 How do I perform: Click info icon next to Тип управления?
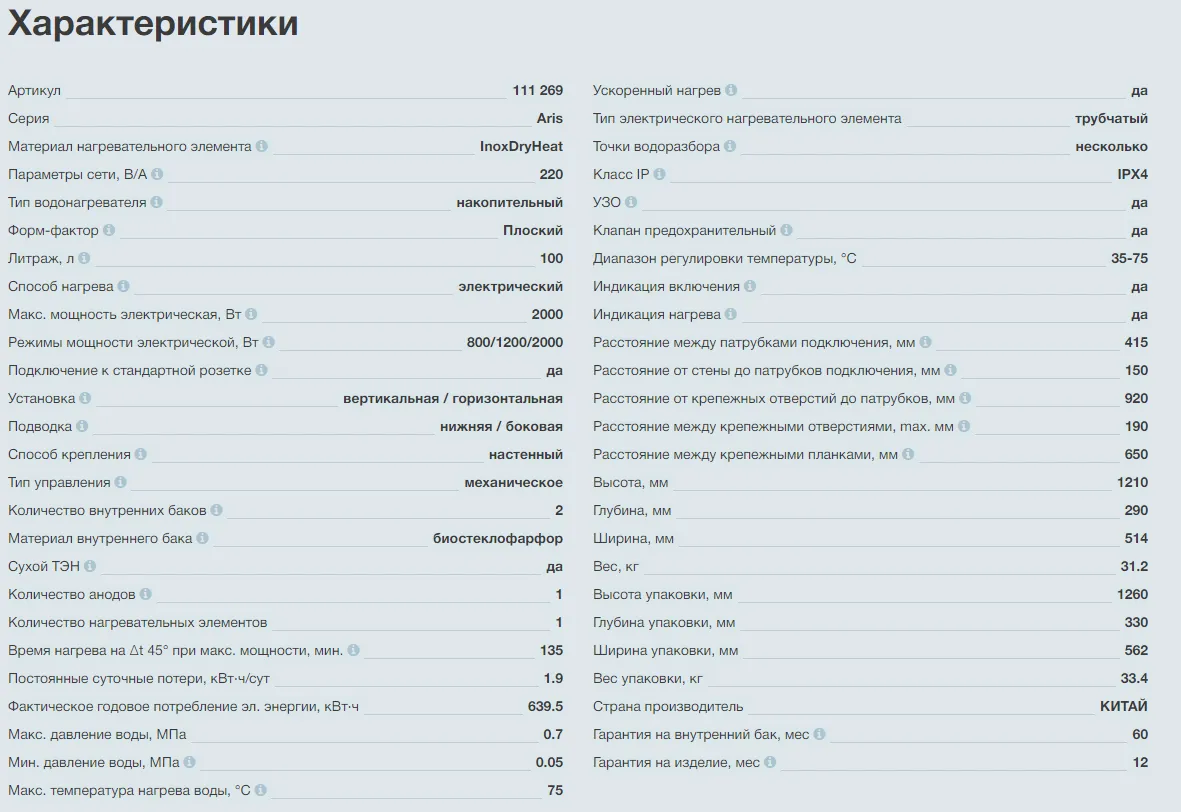click(120, 482)
